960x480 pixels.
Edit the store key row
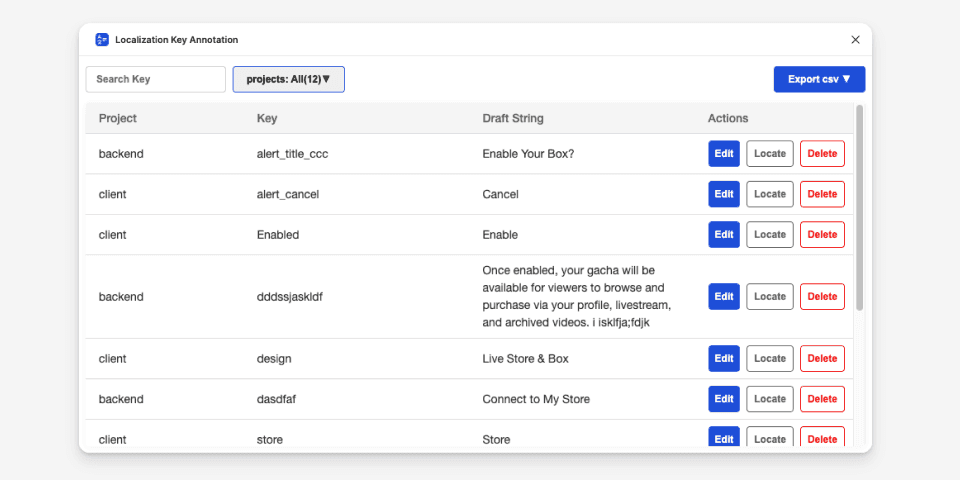click(724, 437)
